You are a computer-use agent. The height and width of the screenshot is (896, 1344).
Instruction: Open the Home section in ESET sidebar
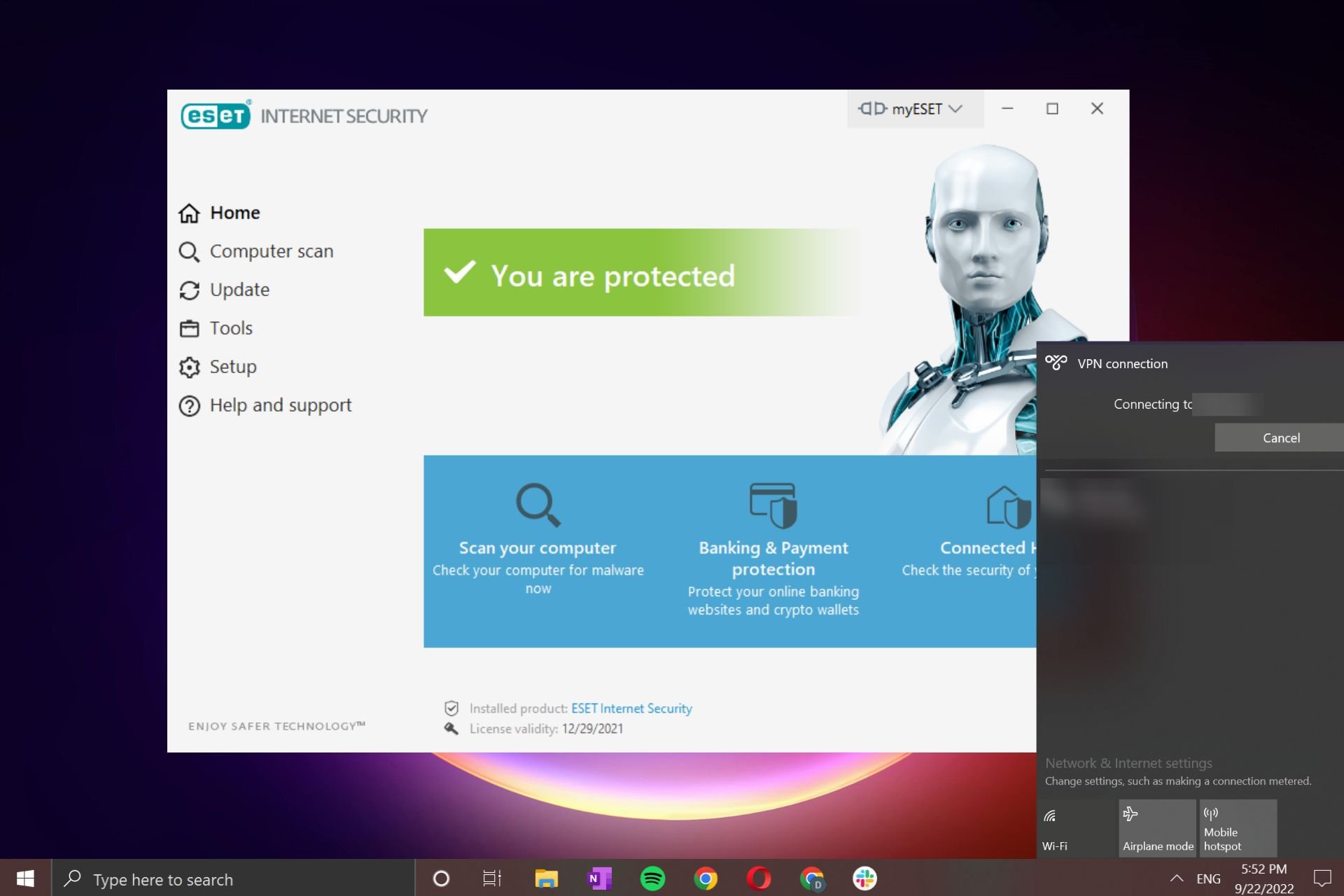coord(219,213)
